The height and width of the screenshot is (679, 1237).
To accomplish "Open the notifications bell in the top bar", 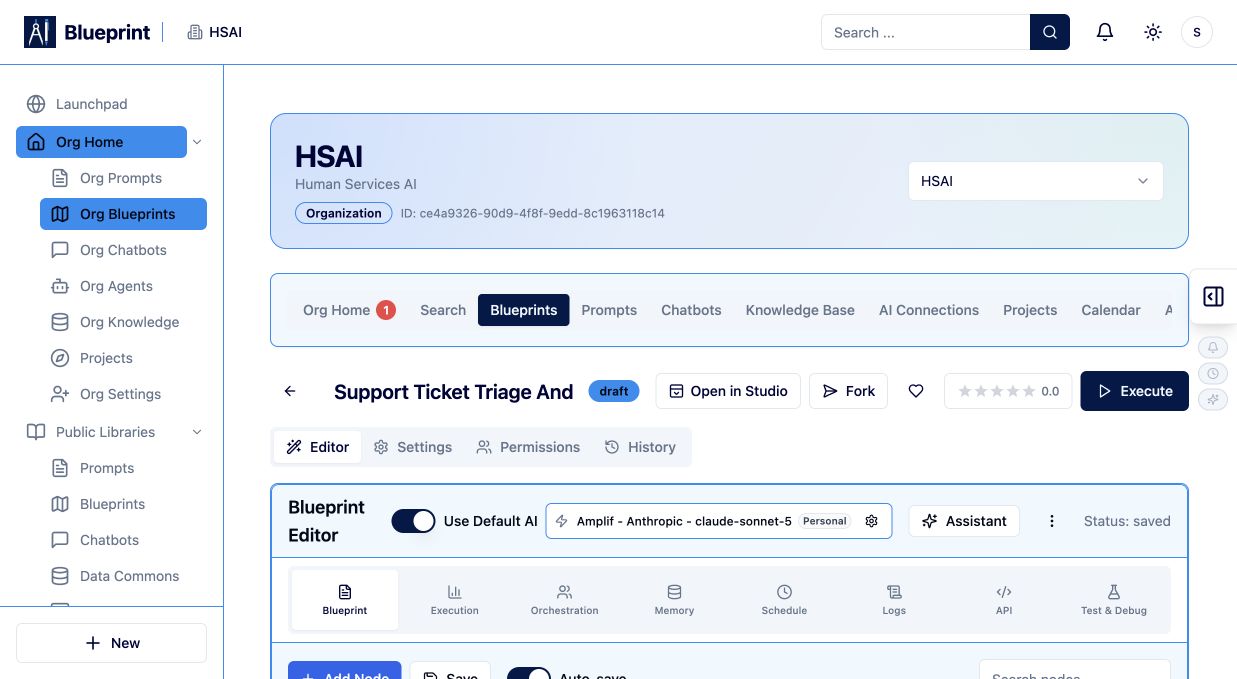I will 1105,32.
